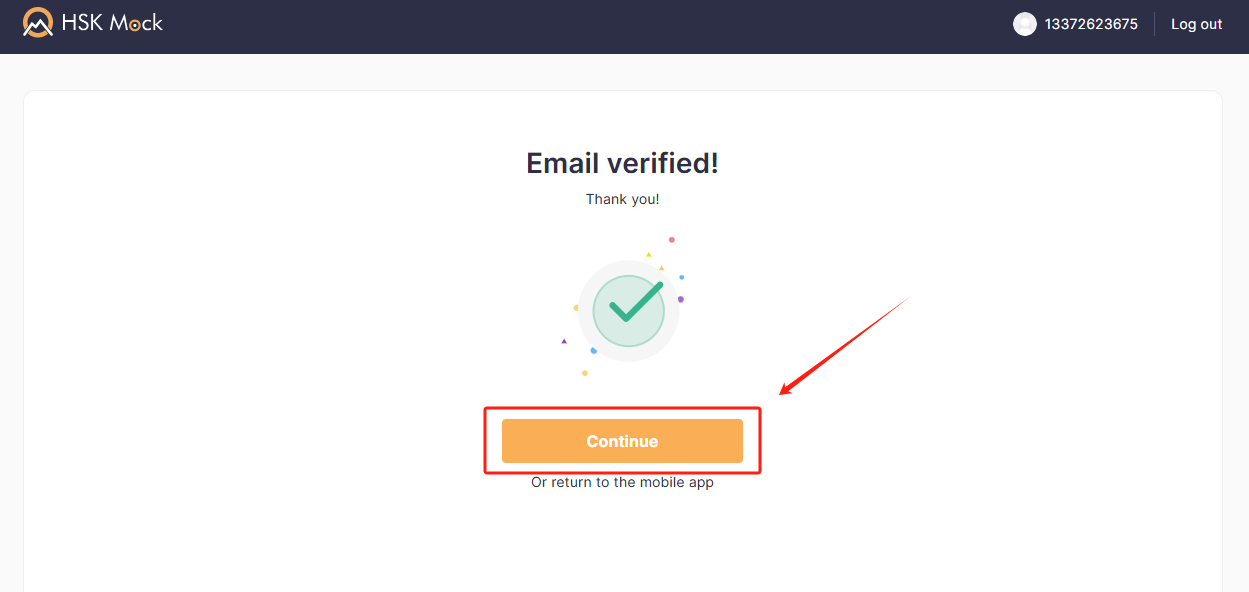Select the Log out option in the header
1249x592 pixels.
(x=1196, y=23)
